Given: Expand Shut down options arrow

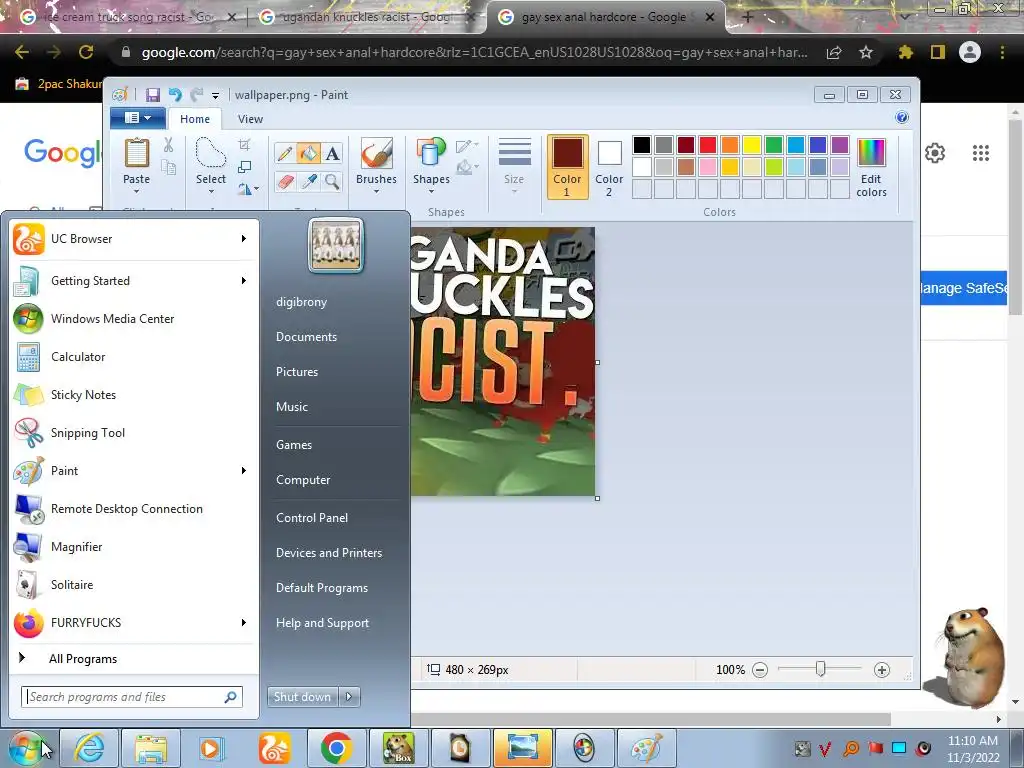Looking at the screenshot, I should coord(349,697).
